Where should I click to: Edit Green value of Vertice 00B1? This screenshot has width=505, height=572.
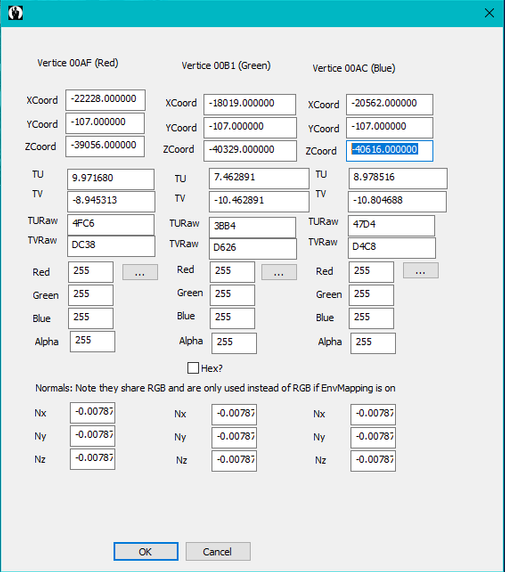pyautogui.click(x=232, y=295)
